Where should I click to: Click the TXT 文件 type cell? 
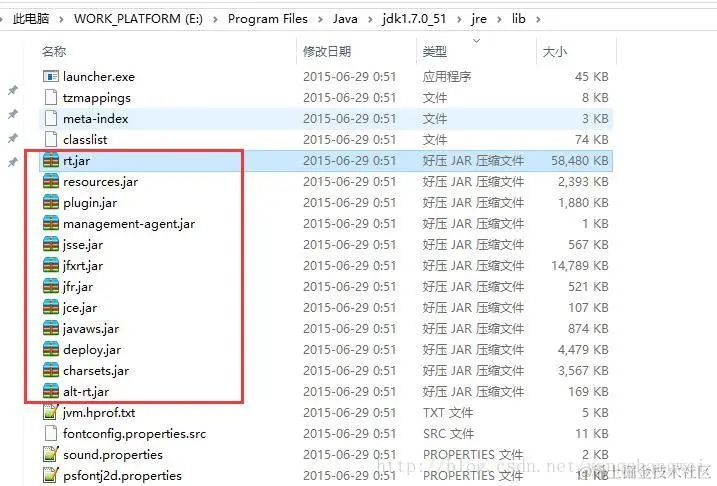coord(448,413)
